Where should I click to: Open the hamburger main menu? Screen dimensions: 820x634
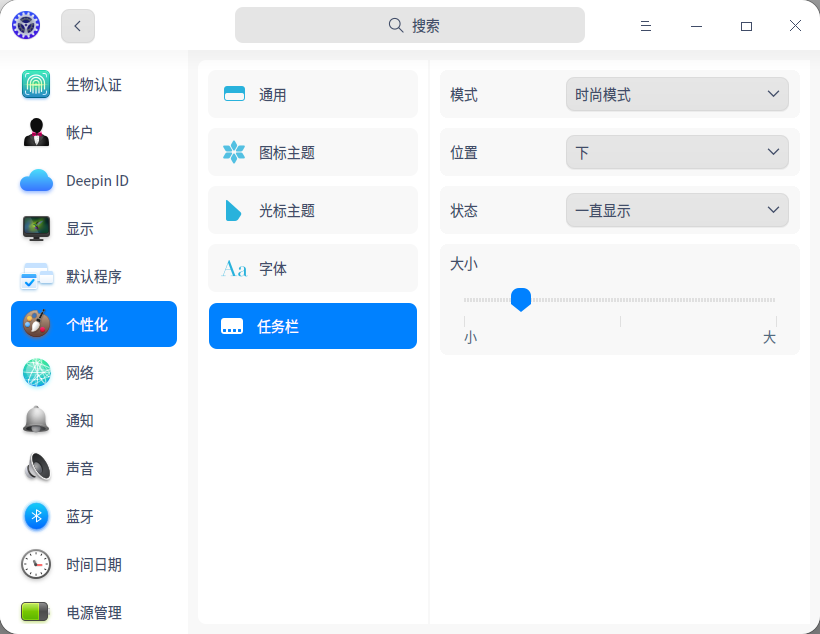click(646, 26)
